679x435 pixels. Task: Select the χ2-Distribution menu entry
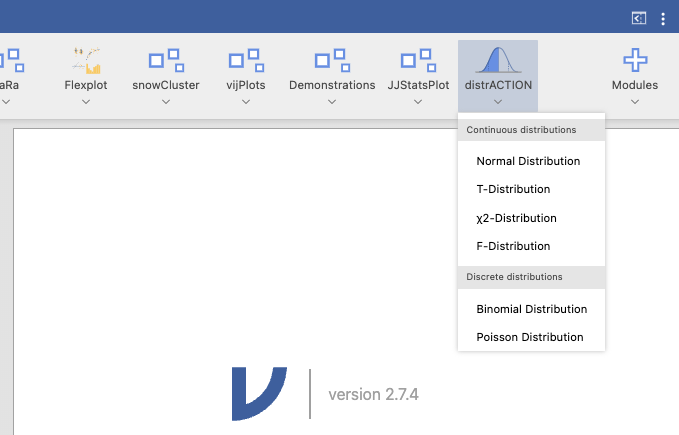(x=516, y=218)
